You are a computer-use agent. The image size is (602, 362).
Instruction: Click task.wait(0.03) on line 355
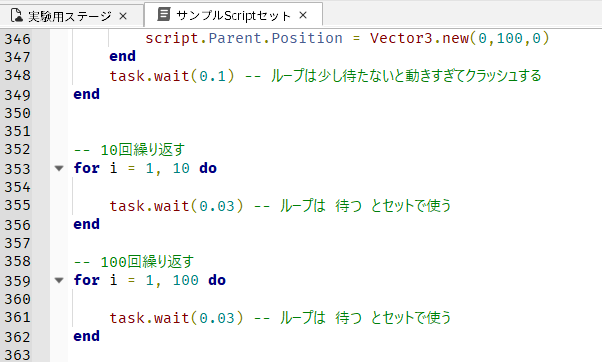point(176,206)
